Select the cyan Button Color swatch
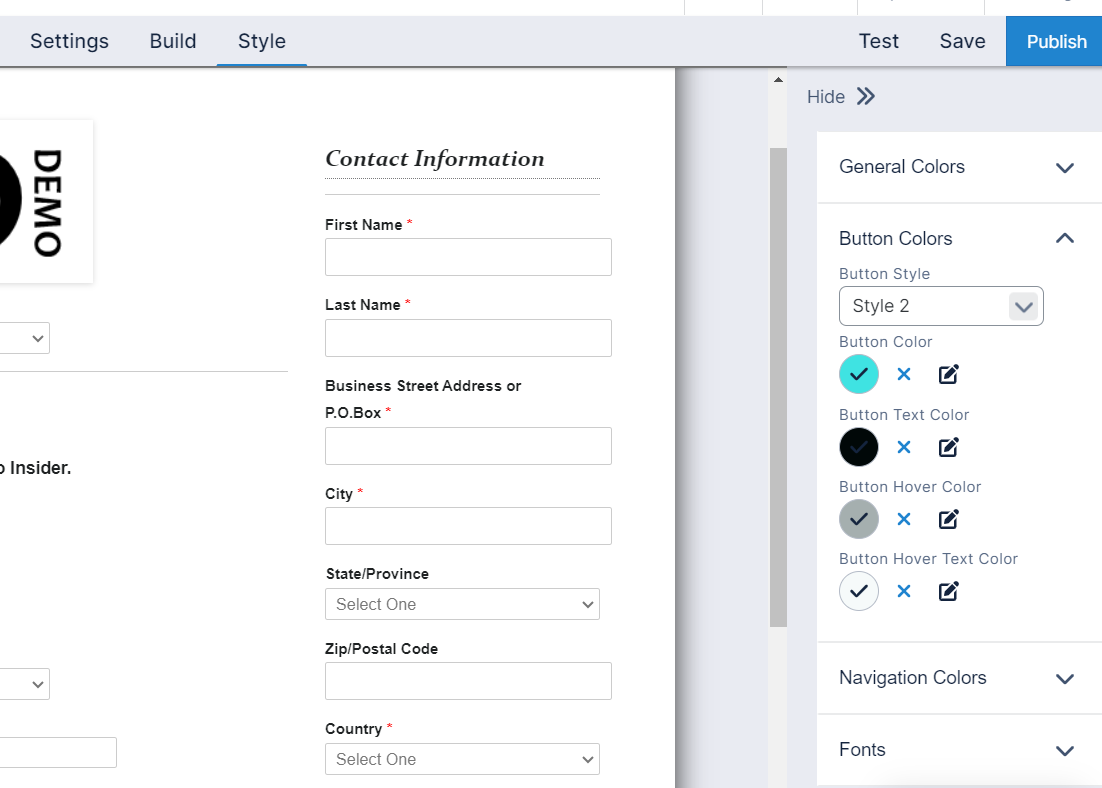The height and width of the screenshot is (788, 1102). tap(859, 374)
